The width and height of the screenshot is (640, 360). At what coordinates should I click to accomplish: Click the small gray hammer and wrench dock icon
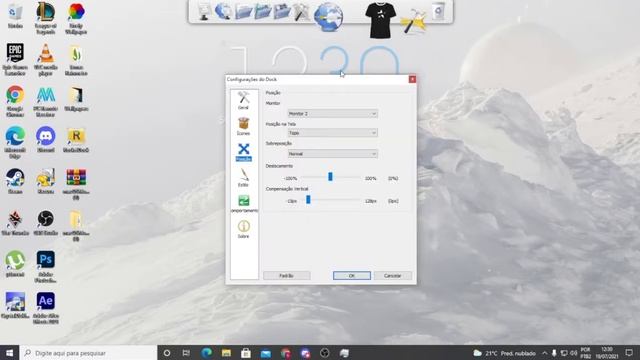tap(302, 11)
